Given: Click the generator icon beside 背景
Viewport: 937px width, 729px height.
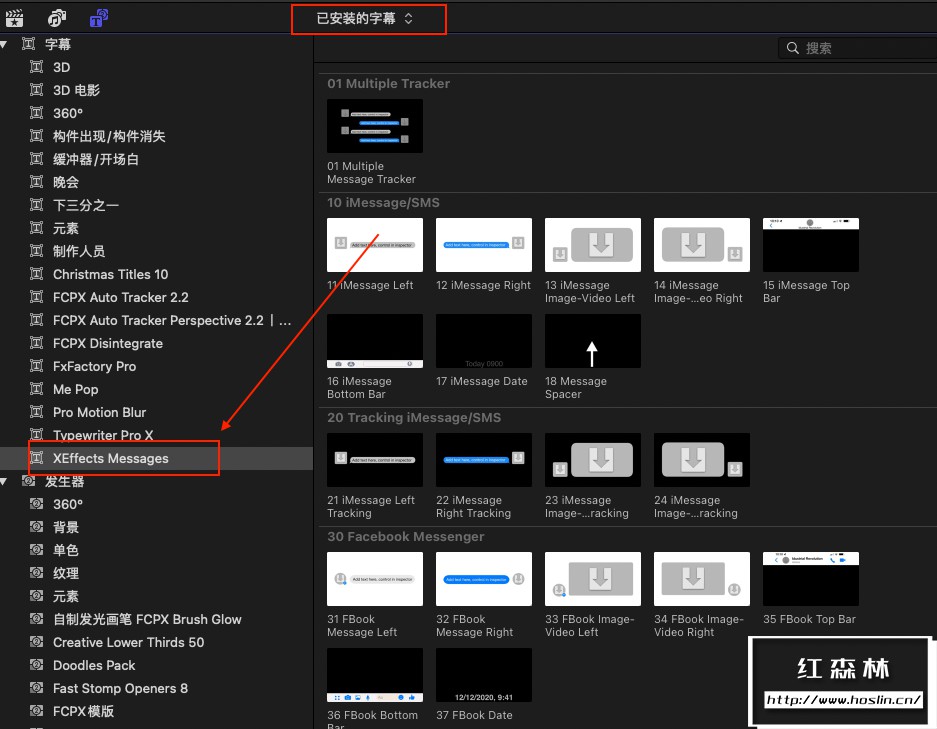Looking at the screenshot, I should 36,526.
